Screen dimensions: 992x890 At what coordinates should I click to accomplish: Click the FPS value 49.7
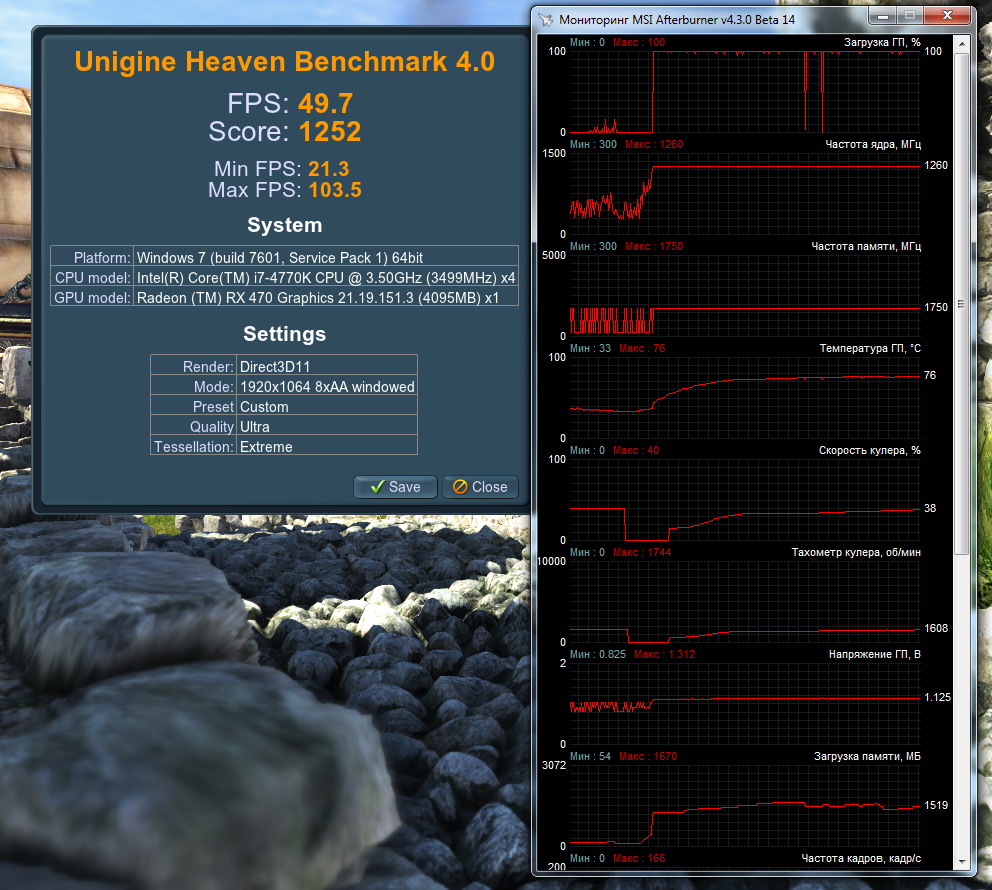coord(325,103)
